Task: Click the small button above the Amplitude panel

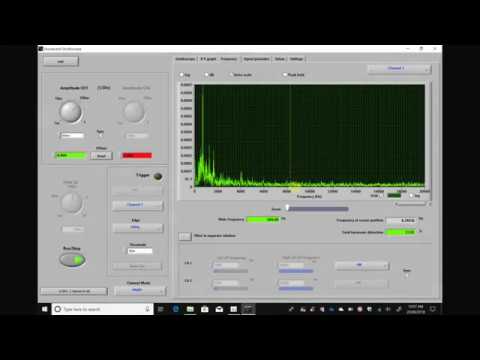Action: tap(61, 61)
